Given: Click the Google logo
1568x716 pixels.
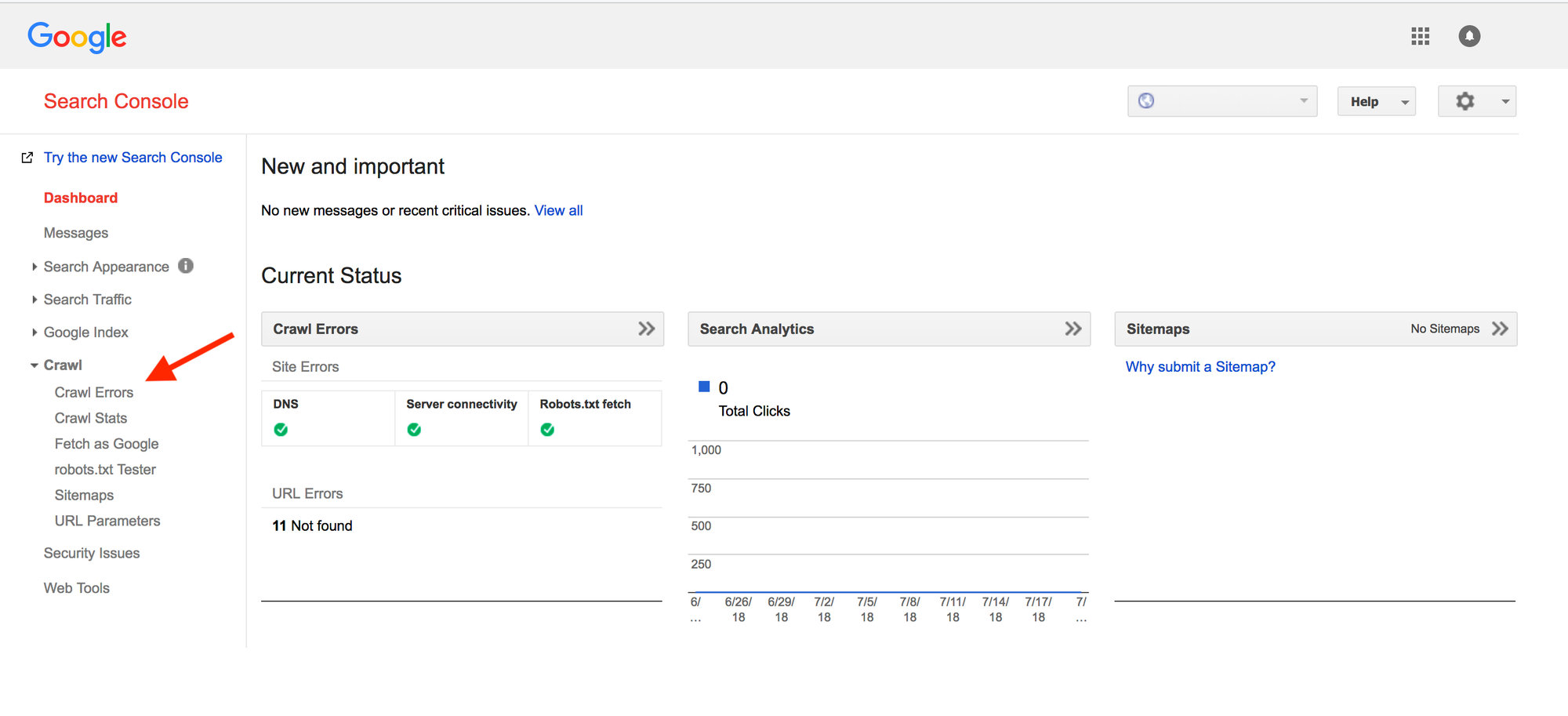Looking at the screenshot, I should tap(77, 36).
